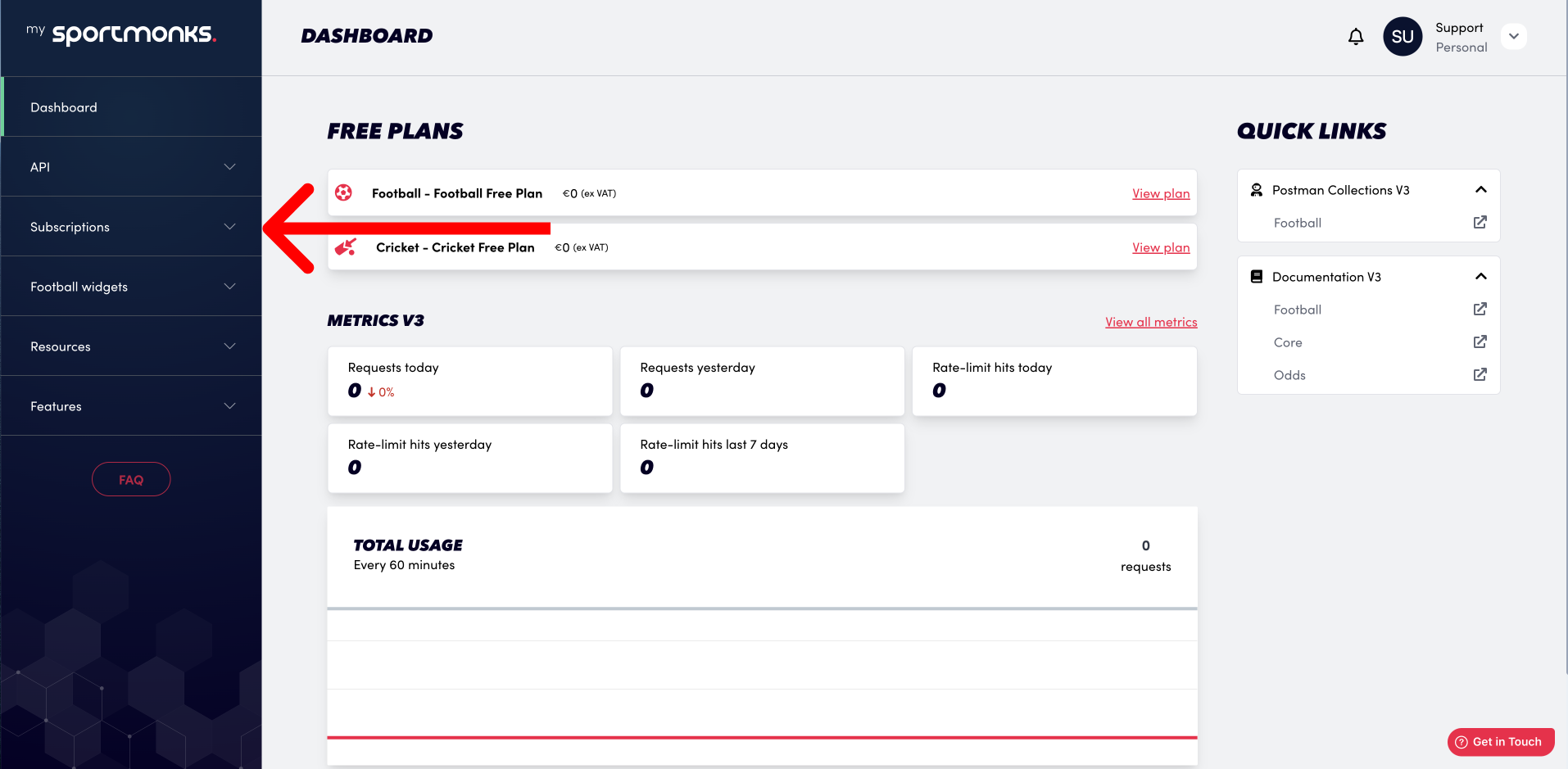Viewport: 1568px width, 769px height.
Task: Click external link icon for Core
Action: tap(1480, 342)
